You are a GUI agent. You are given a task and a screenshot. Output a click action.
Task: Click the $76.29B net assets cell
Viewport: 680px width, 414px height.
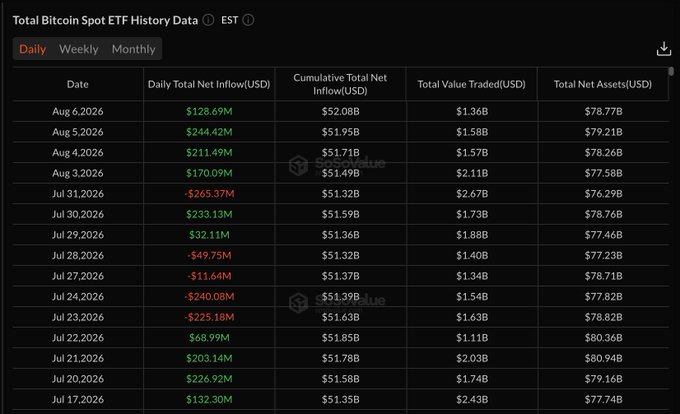pyautogui.click(x=603, y=194)
